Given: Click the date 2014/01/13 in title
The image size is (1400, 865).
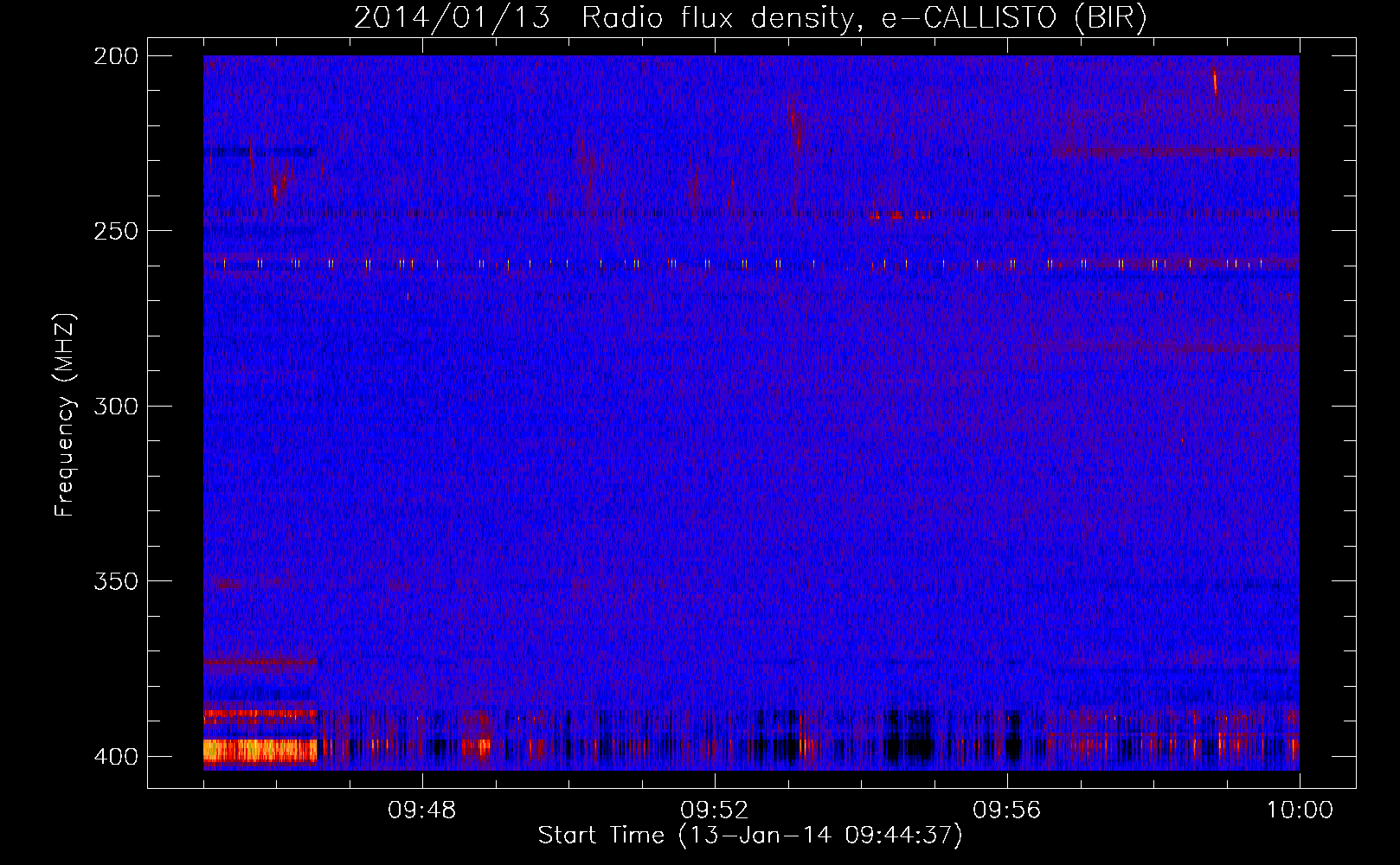Looking at the screenshot, I should pos(452,18).
